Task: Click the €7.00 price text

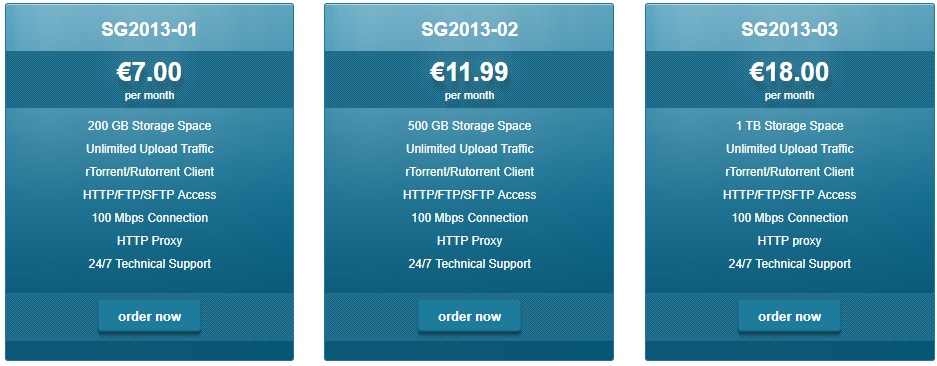Action: [x=149, y=72]
